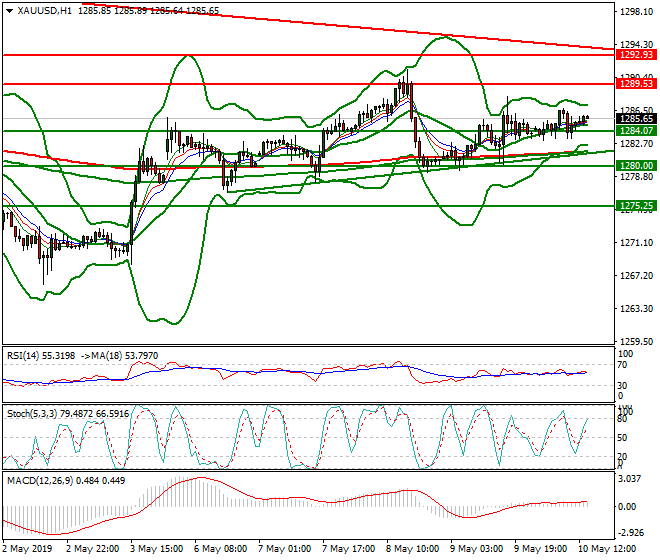Select the 1263.30 price axis value
This screenshot has width=660, height=560.
(x=636, y=309)
